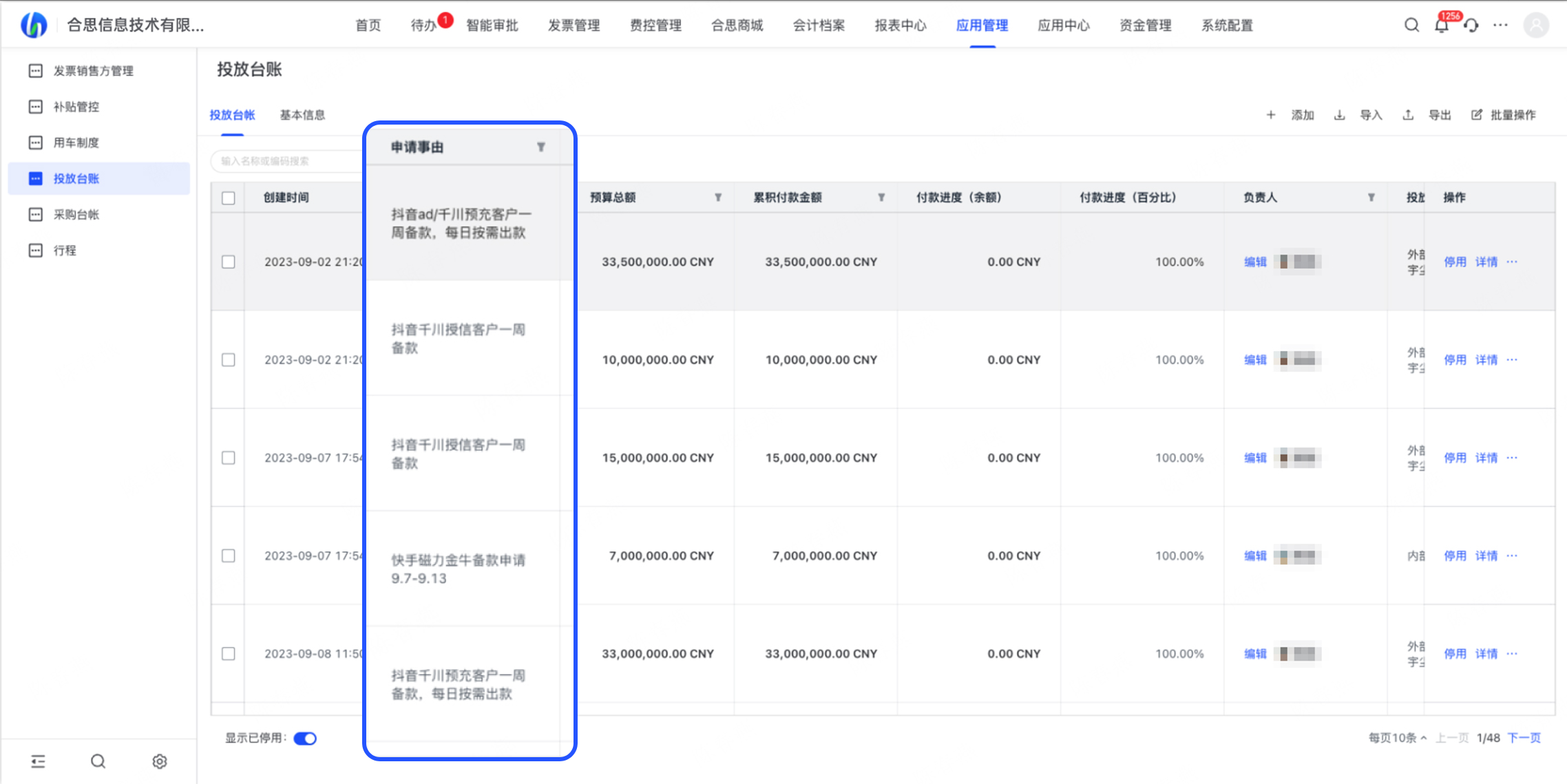Open the top-right three-dots more menu
The image size is (1567, 784).
click(1500, 25)
